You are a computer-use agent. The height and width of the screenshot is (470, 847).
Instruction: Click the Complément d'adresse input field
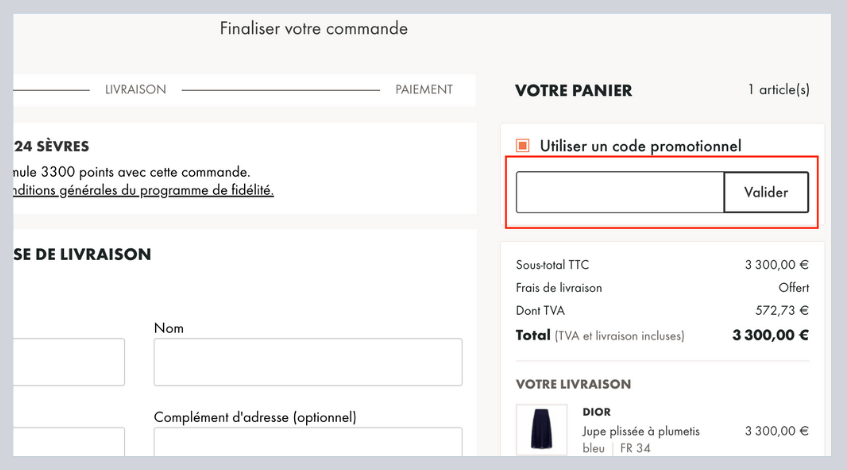pyautogui.click(x=308, y=444)
